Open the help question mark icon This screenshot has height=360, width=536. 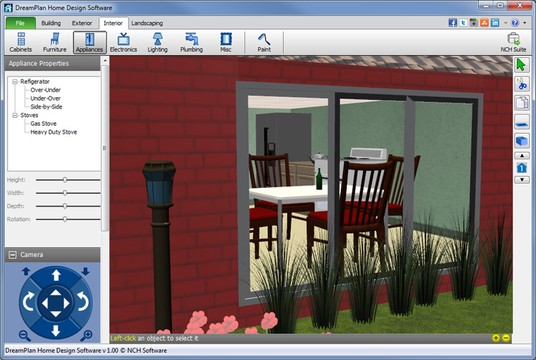(515, 23)
